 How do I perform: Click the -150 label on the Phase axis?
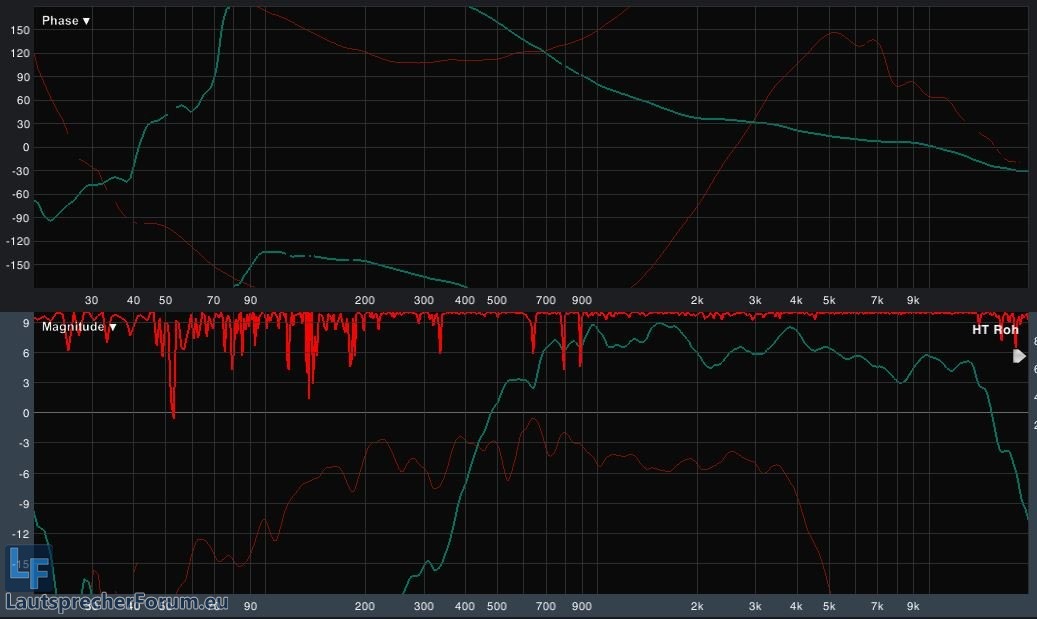pos(17,265)
